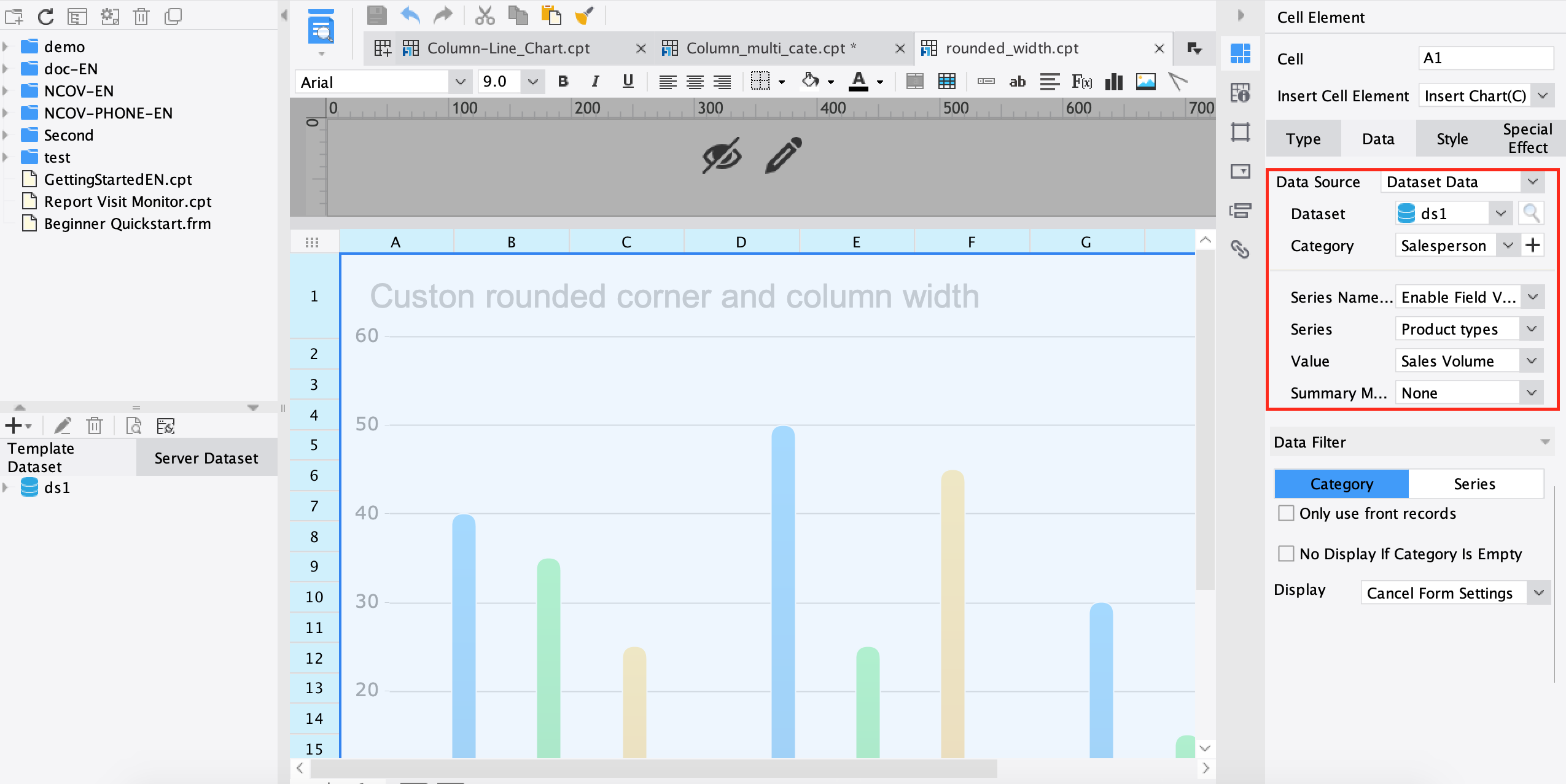Open the Summary Method None dropdown
Screen dimensions: 1566x784
[1532, 393]
